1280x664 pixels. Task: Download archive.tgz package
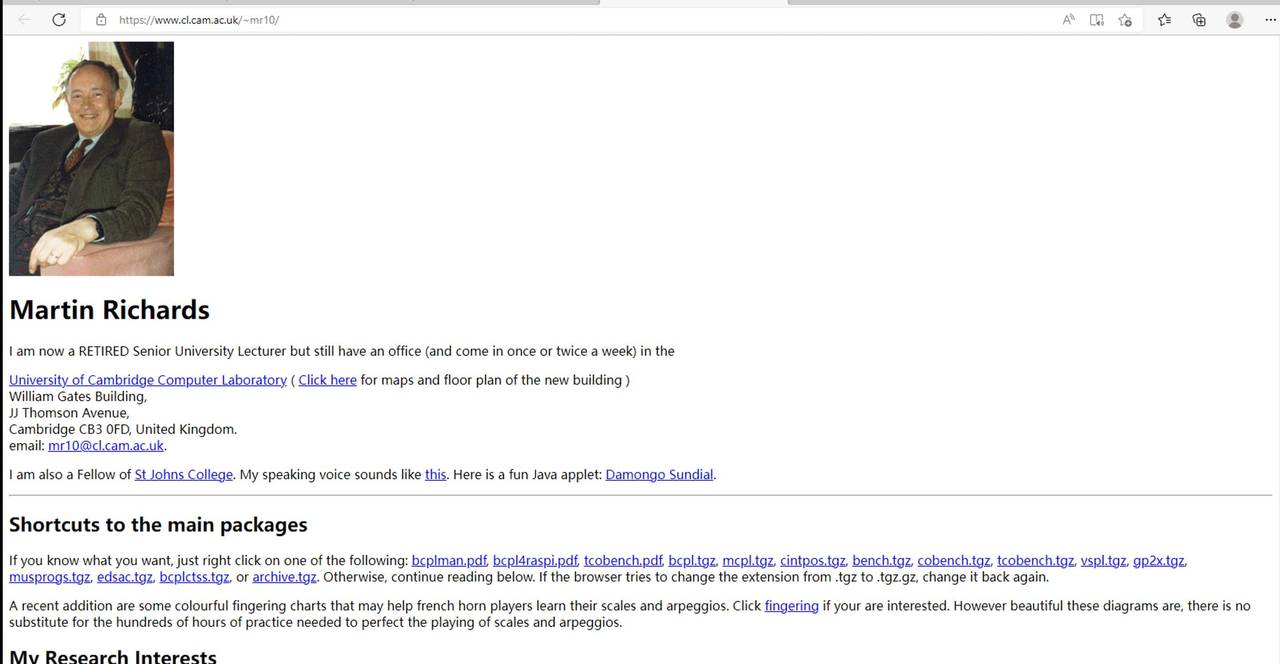click(284, 577)
